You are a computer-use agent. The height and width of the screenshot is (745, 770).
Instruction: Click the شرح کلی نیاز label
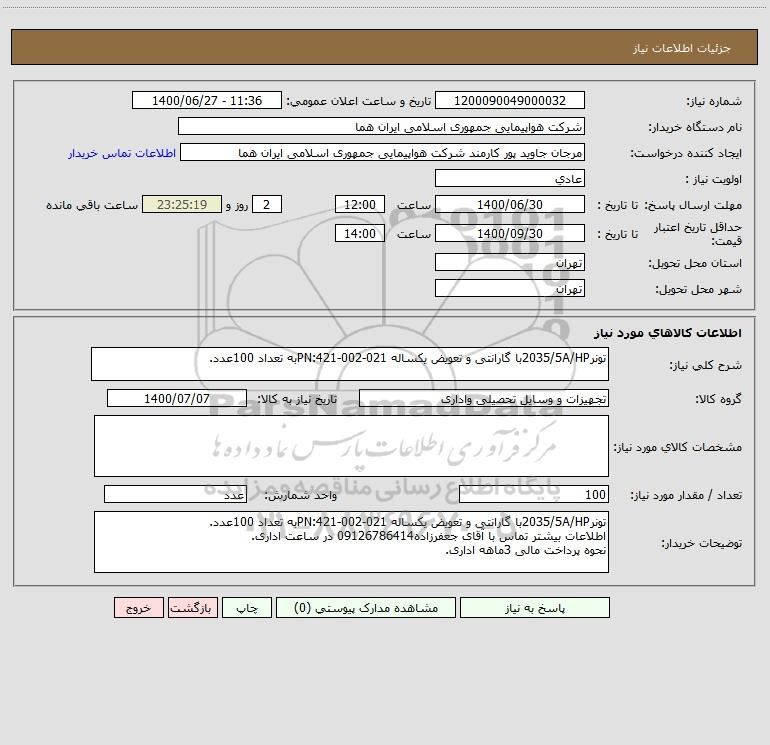705,365
